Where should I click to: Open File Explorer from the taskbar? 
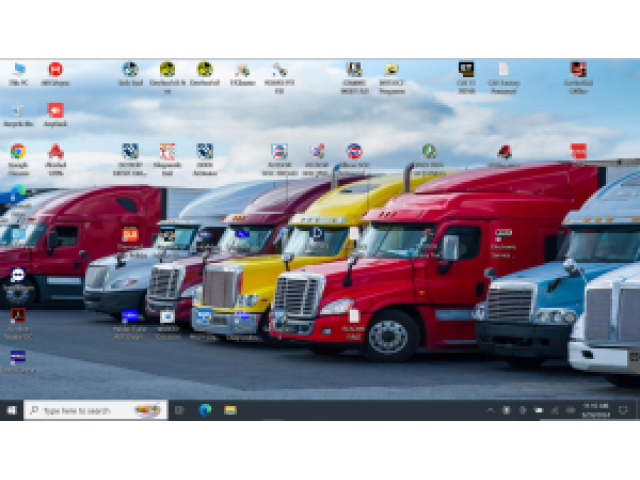230,410
